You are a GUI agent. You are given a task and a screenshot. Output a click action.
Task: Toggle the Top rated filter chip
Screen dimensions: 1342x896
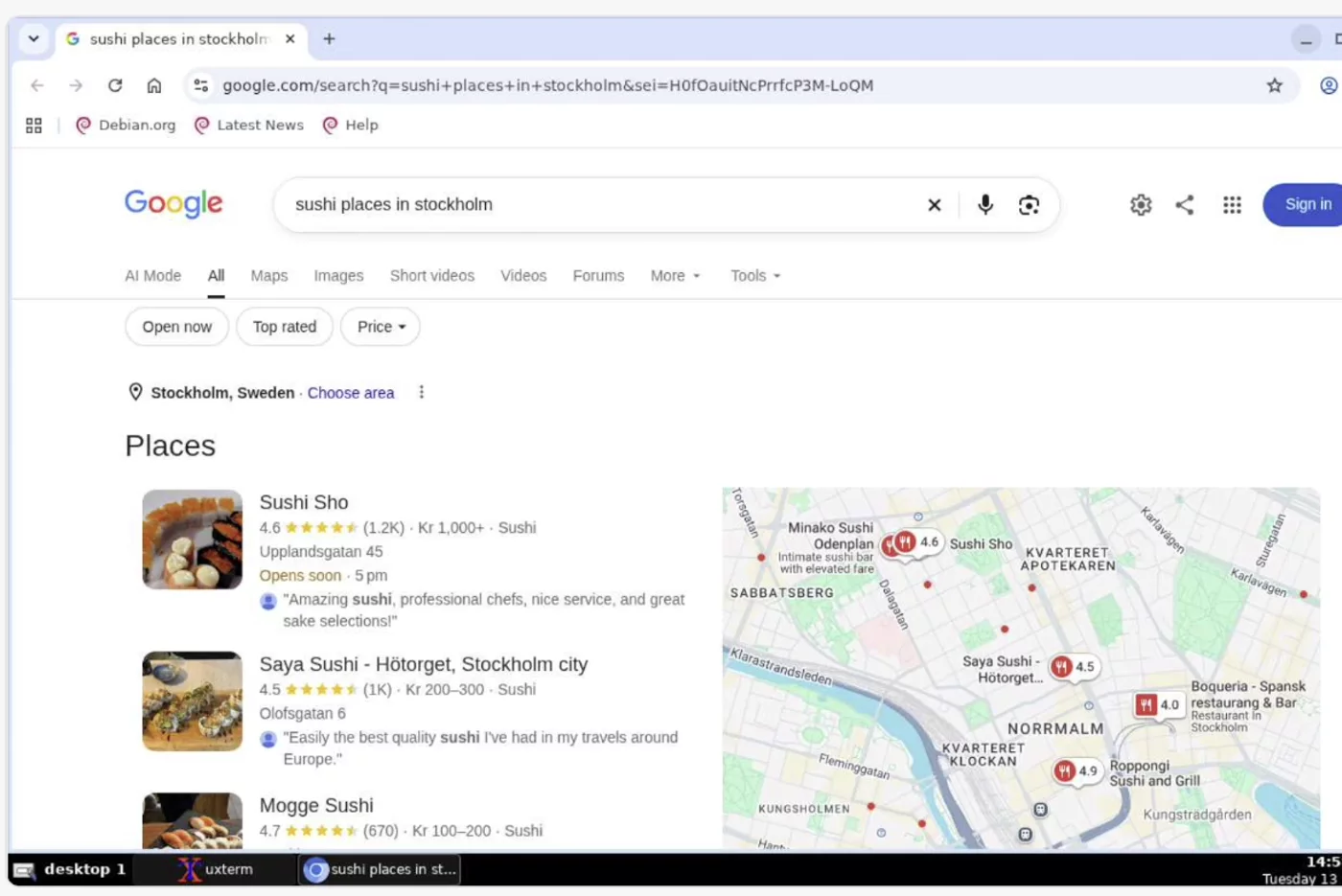pyautogui.click(x=285, y=327)
